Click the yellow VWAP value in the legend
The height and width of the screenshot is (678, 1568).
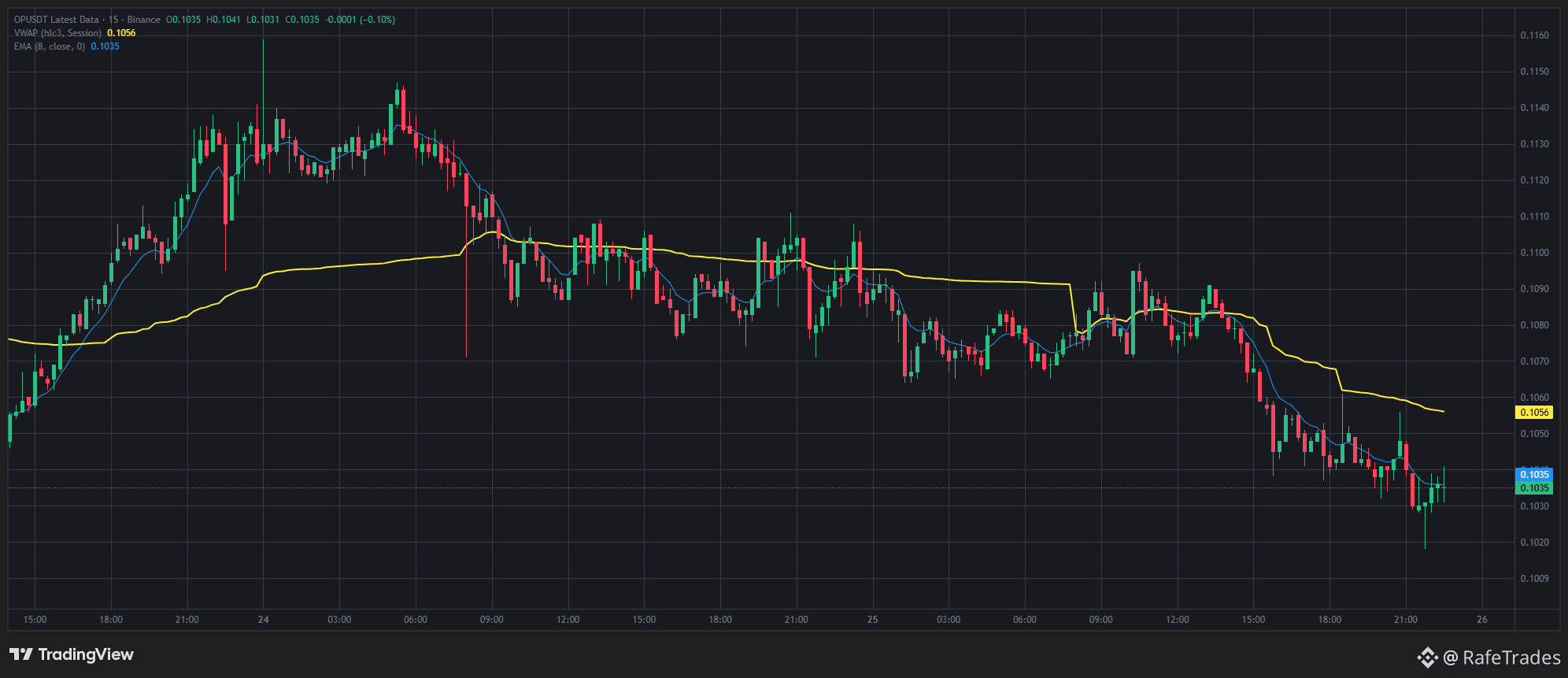tap(121, 33)
